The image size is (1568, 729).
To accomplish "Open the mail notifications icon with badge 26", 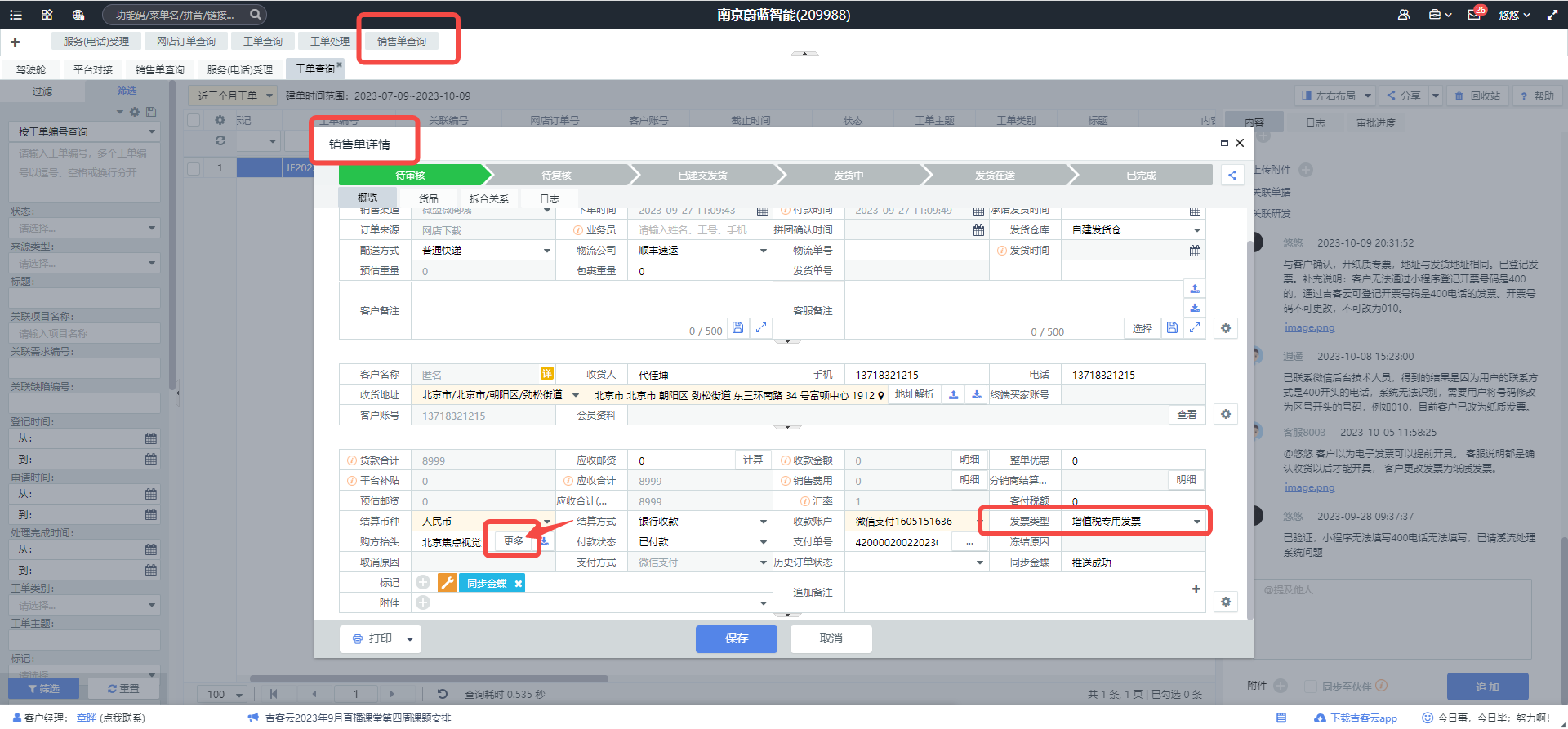I will tap(1474, 15).
